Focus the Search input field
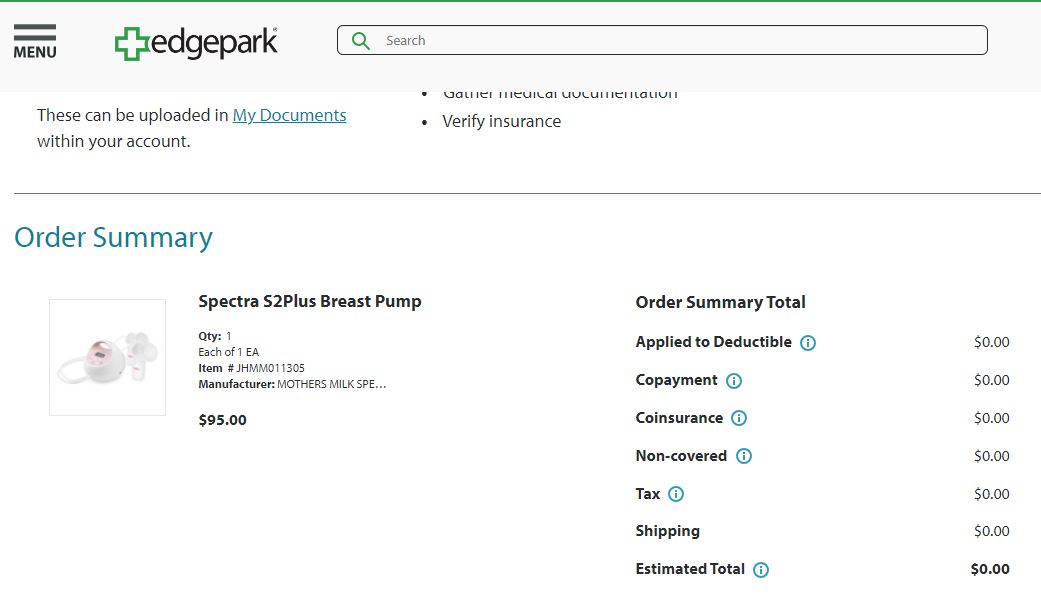This screenshot has width=1041, height=607. click(662, 40)
